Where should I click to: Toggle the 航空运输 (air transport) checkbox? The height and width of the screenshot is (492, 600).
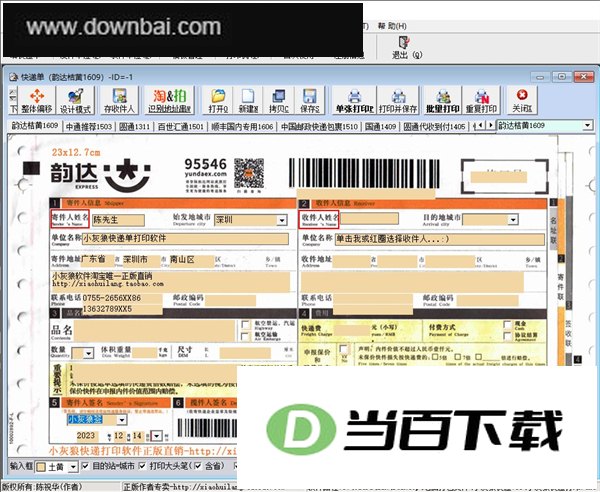245,336
